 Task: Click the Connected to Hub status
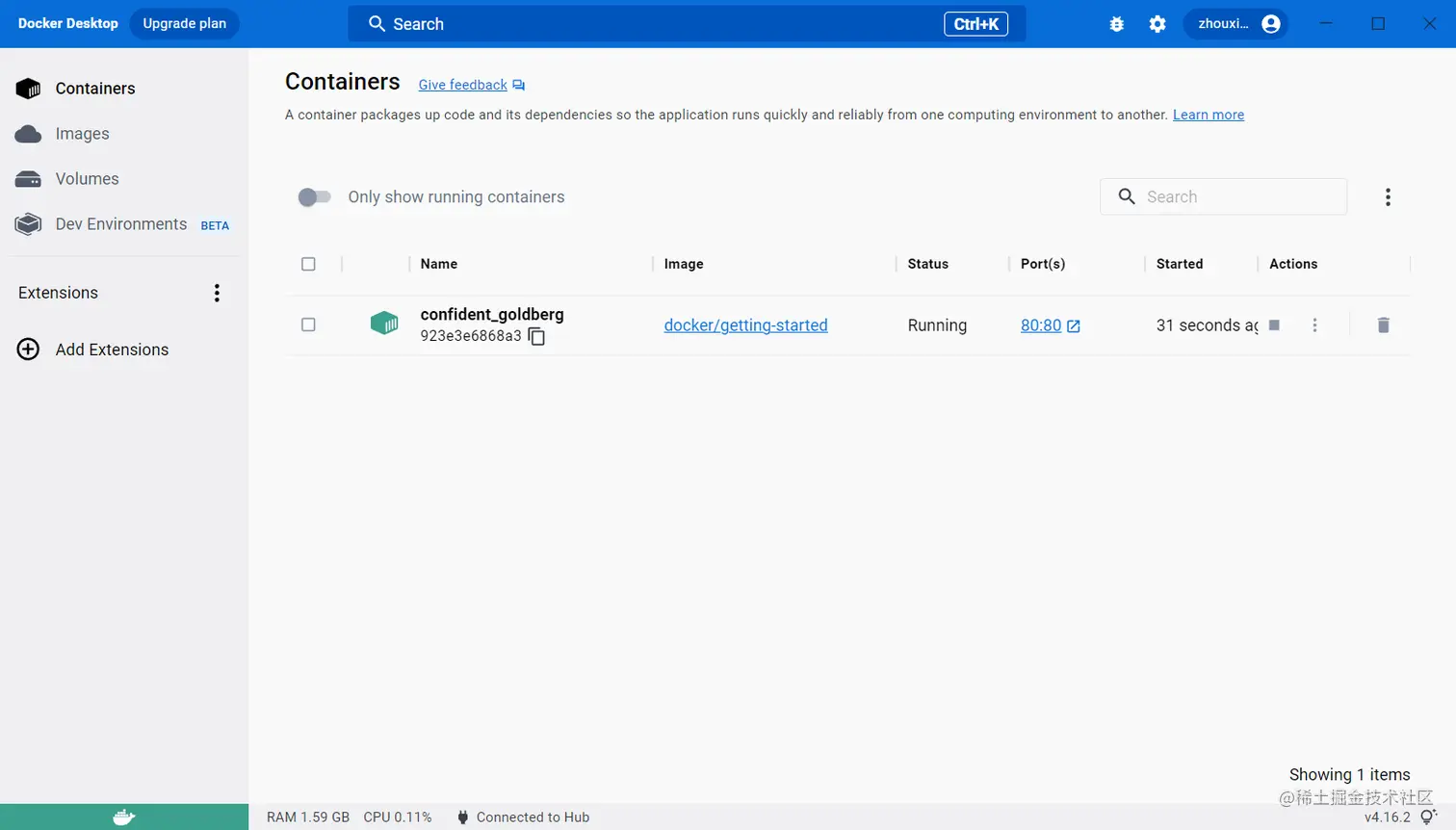pyautogui.click(x=533, y=817)
